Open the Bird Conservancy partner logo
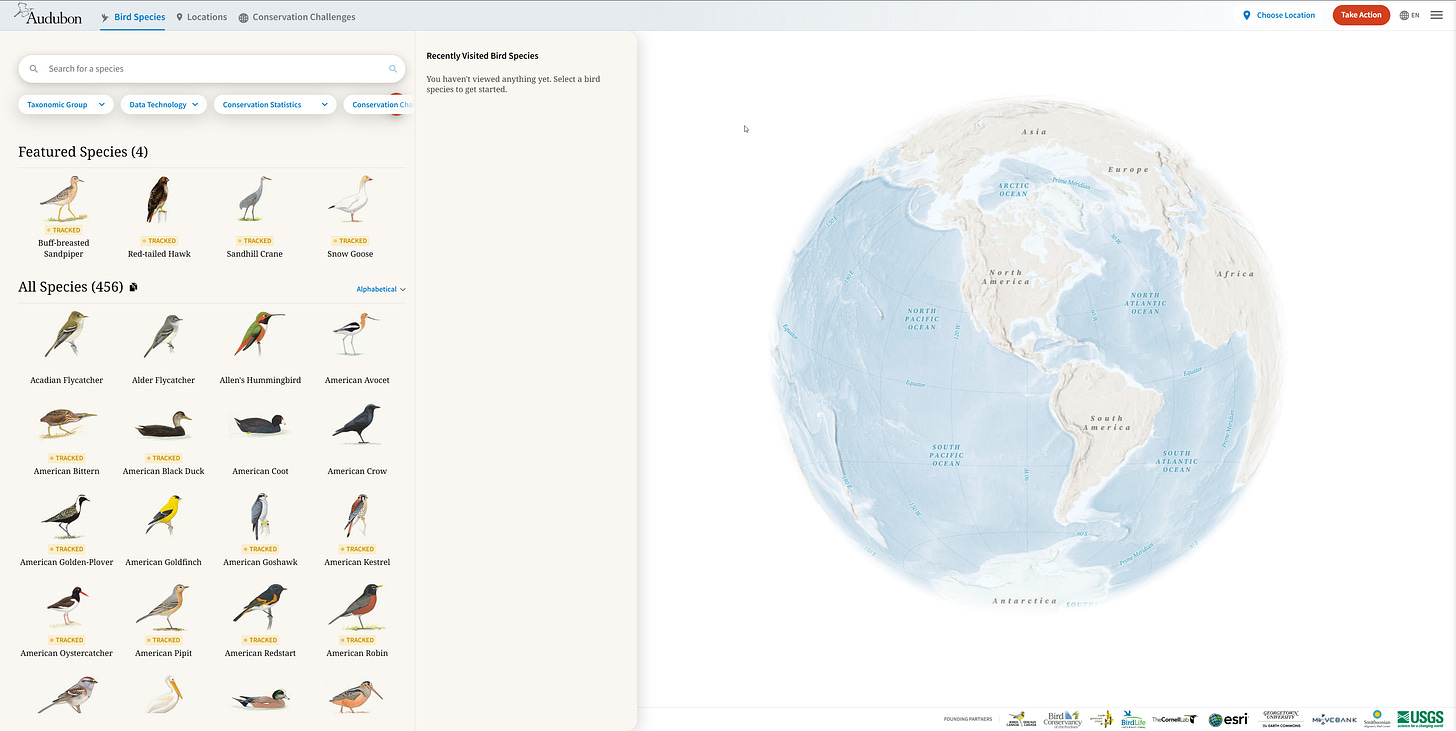Image resolution: width=1456 pixels, height=731 pixels. [x=1063, y=718]
